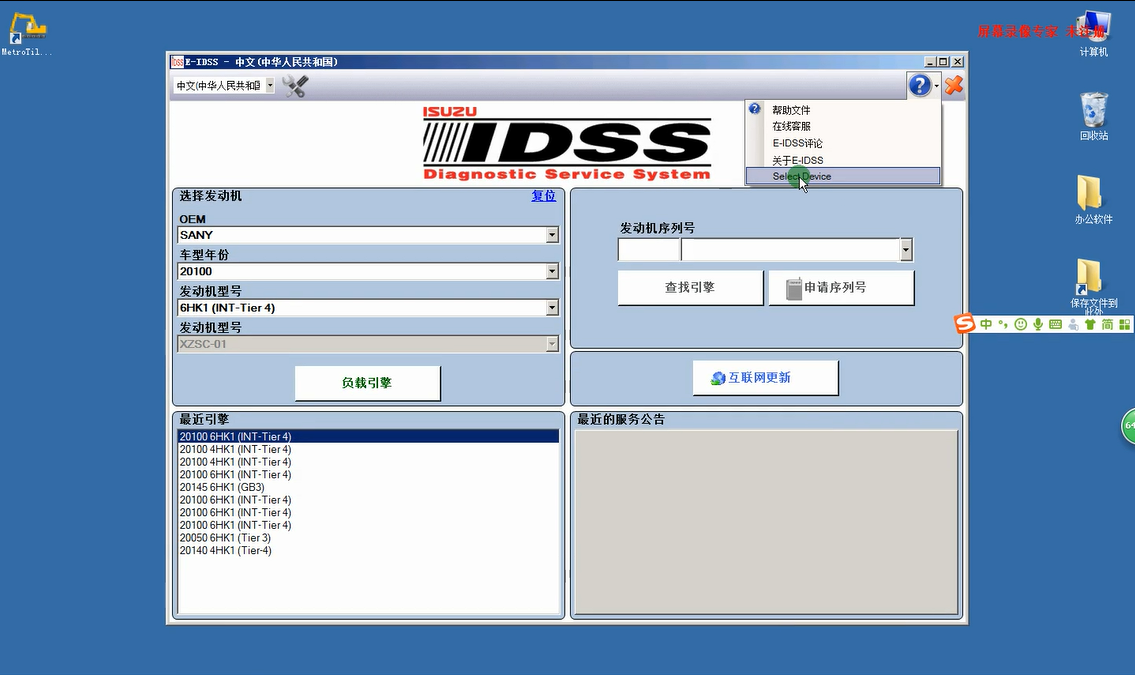Click the 互联网更新 internet update button
The height and width of the screenshot is (675, 1135).
(x=765, y=378)
